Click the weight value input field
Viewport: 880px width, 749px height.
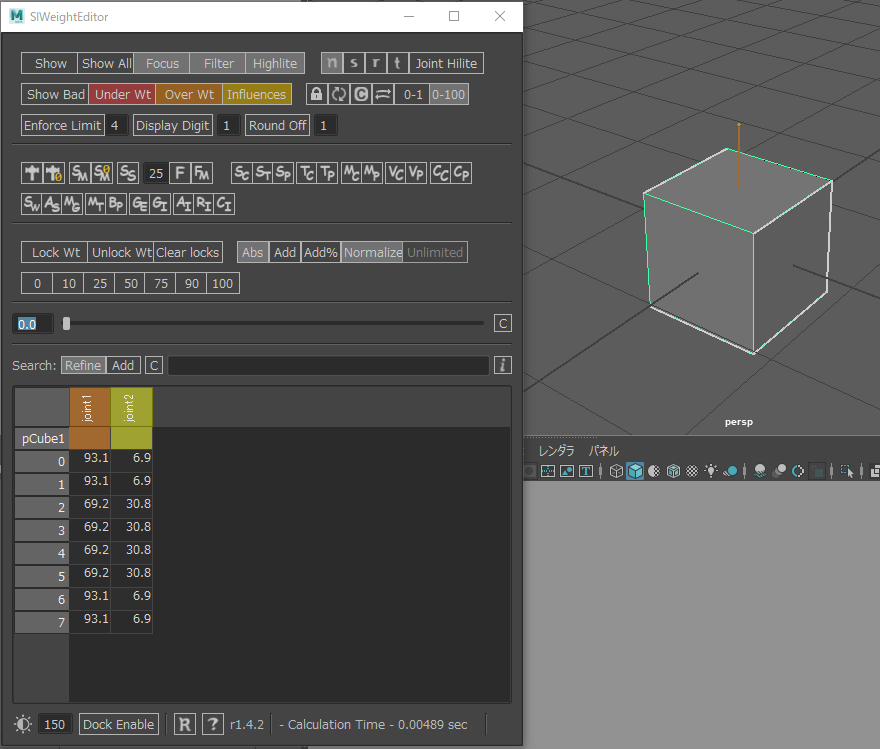point(33,324)
